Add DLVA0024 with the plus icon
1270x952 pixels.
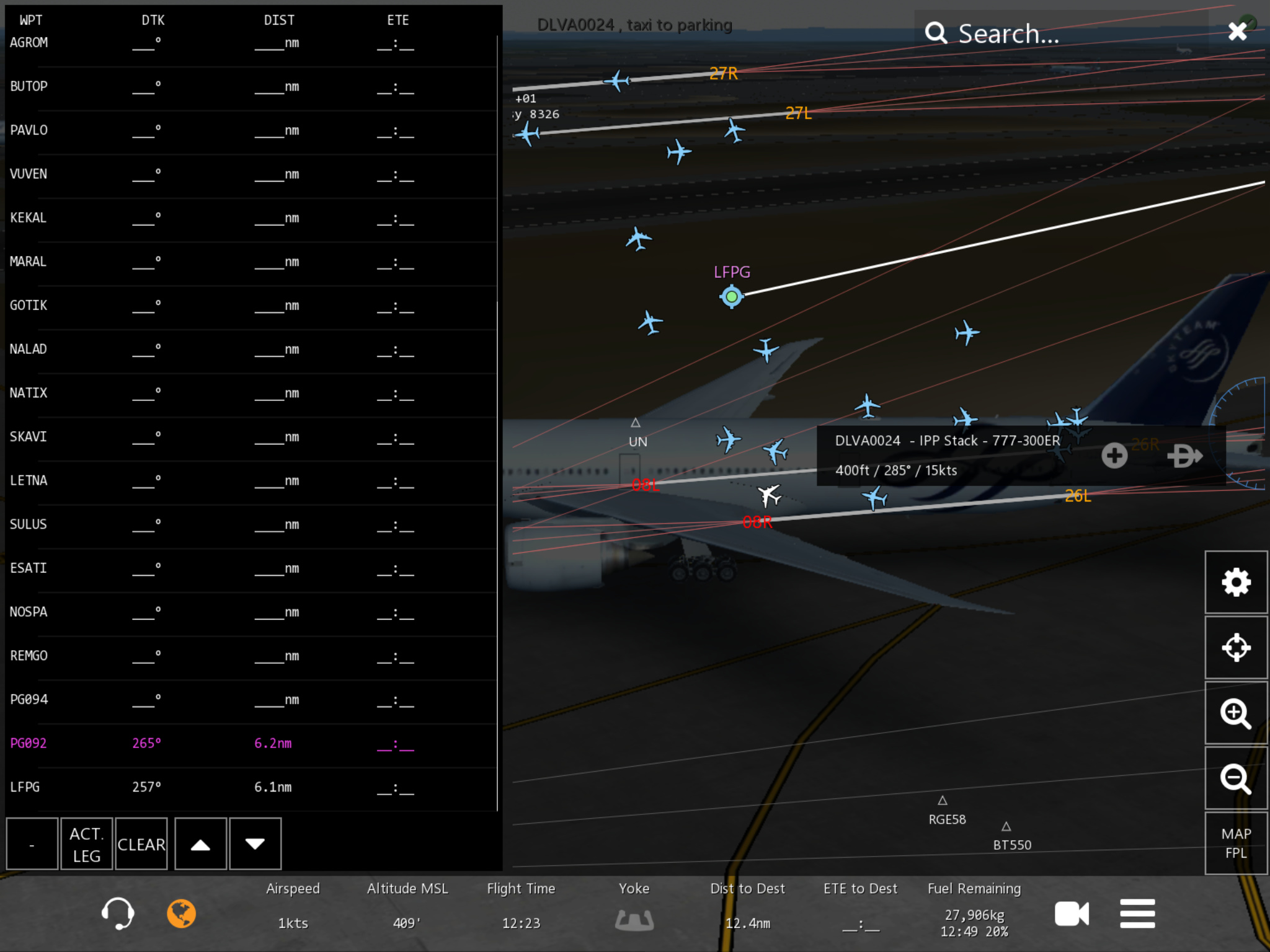[1114, 456]
